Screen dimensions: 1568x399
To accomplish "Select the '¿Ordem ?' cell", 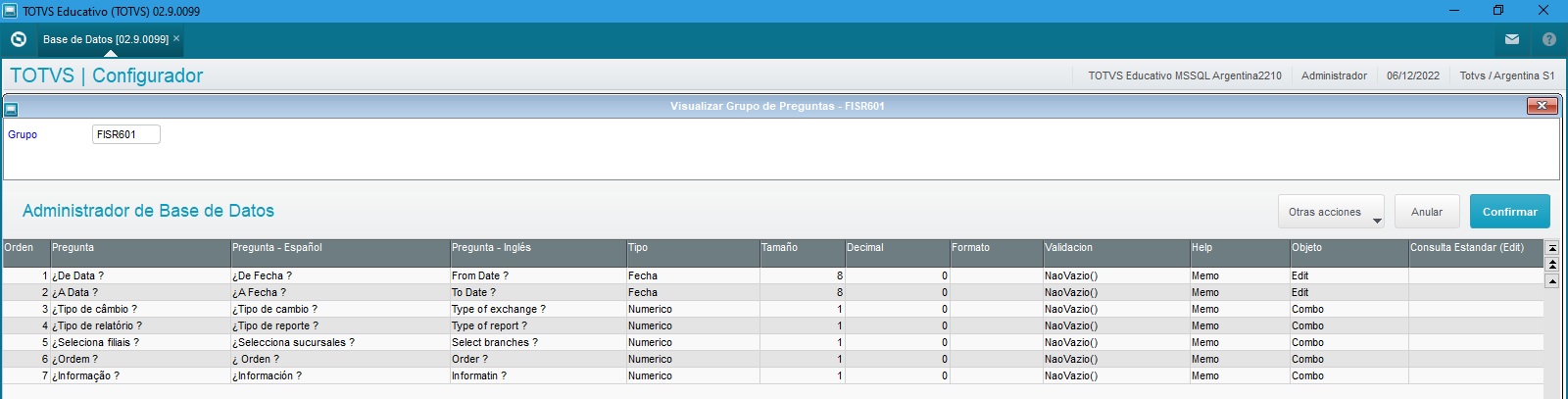I will point(140,359).
